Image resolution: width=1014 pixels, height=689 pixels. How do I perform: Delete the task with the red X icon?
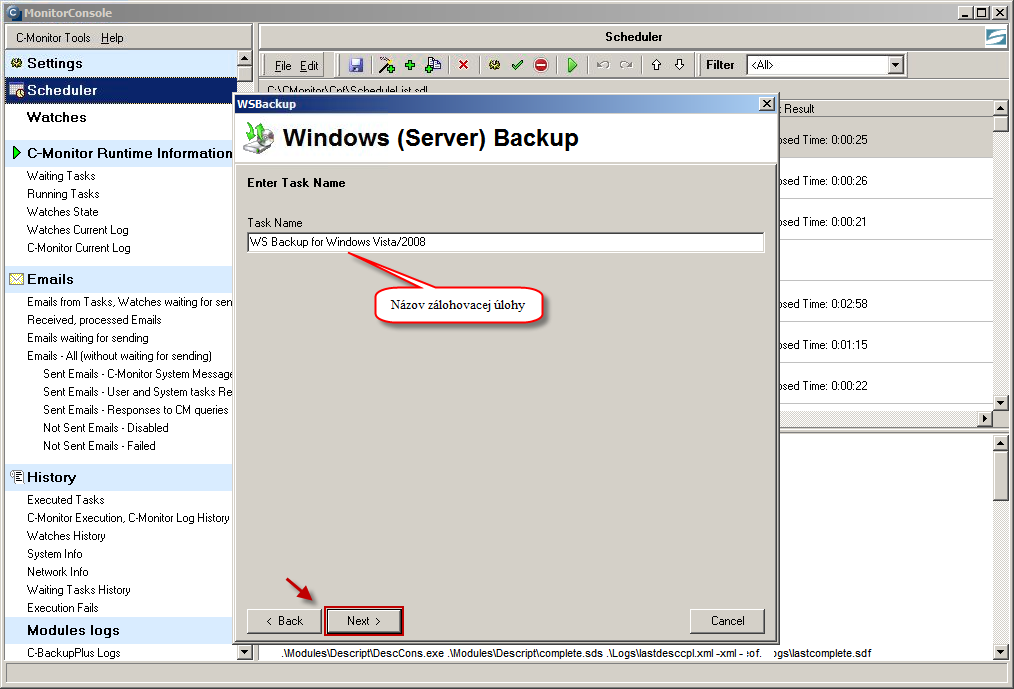pyautogui.click(x=463, y=65)
